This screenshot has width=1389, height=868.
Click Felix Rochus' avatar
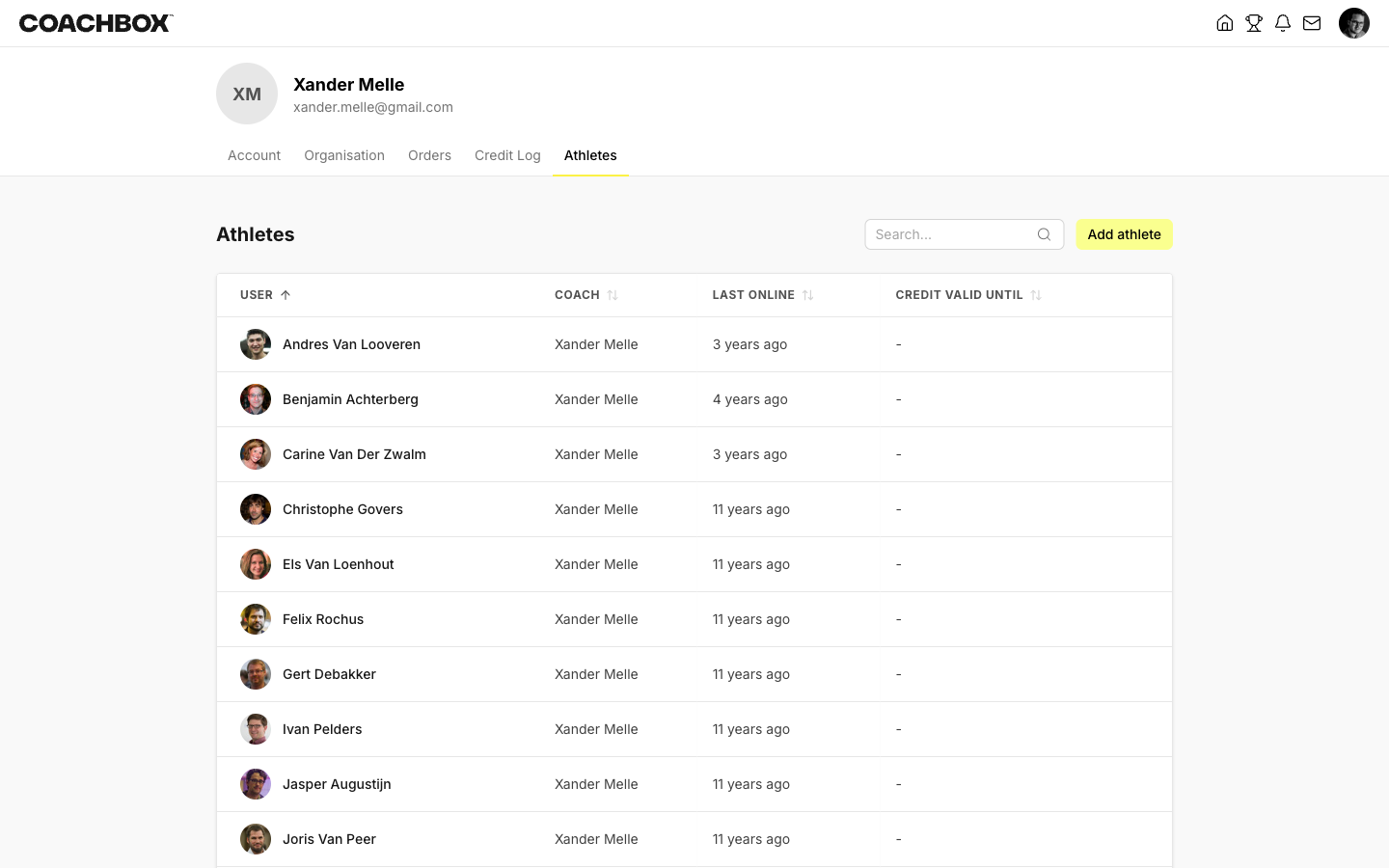pos(256,619)
